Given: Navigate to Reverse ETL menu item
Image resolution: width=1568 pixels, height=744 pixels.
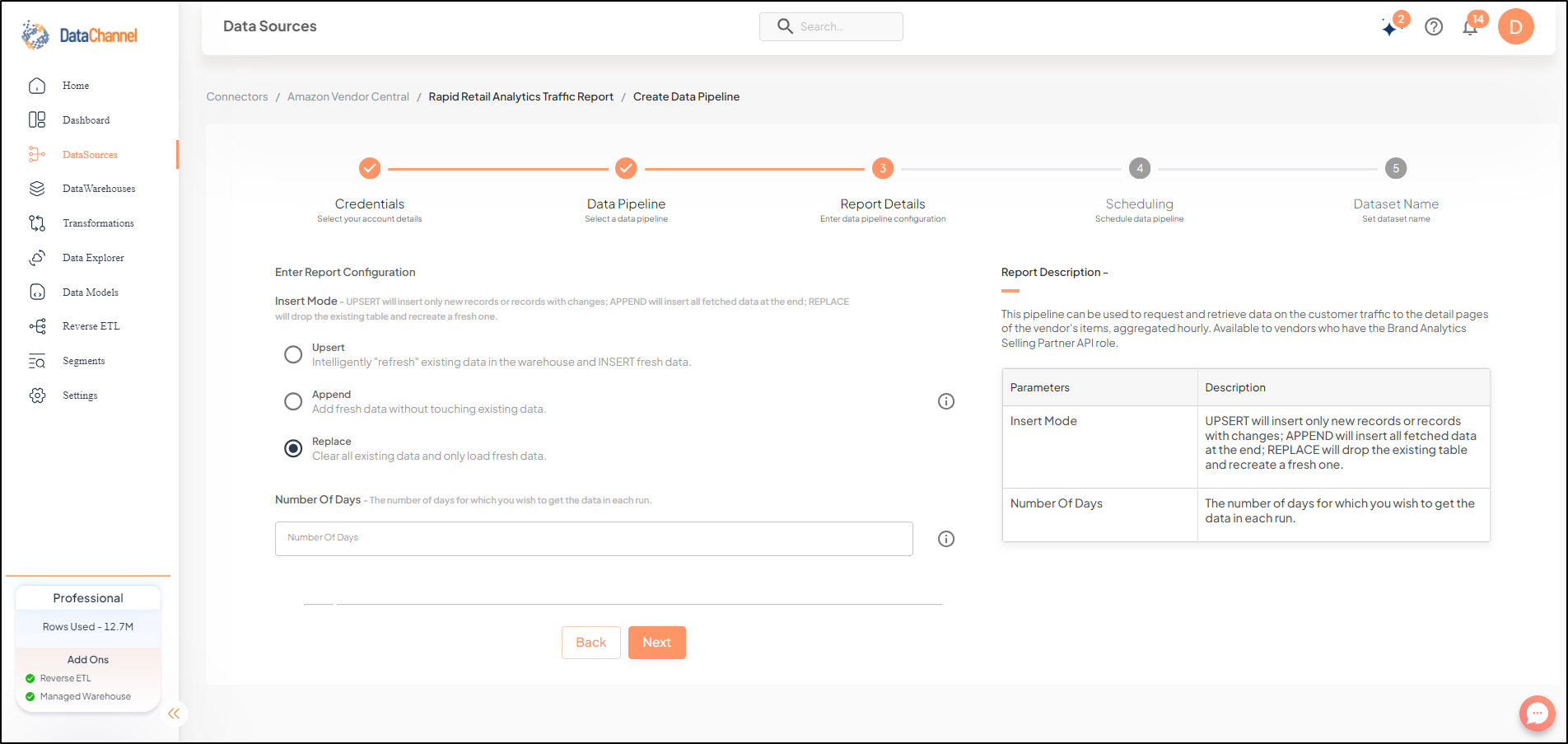Looking at the screenshot, I should click(x=91, y=326).
